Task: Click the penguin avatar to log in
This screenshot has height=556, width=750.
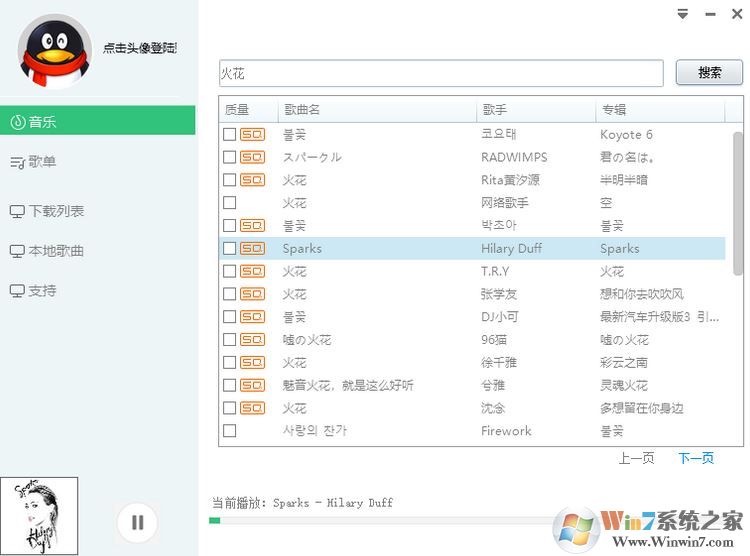Action: pyautogui.click(x=54, y=50)
